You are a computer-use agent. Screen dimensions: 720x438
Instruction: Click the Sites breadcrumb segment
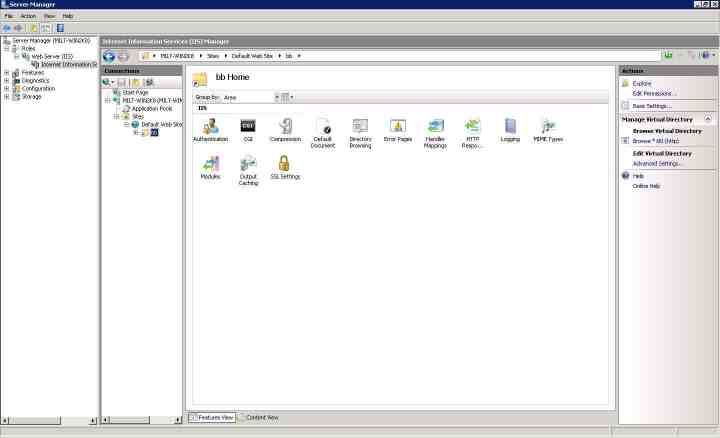point(213,56)
